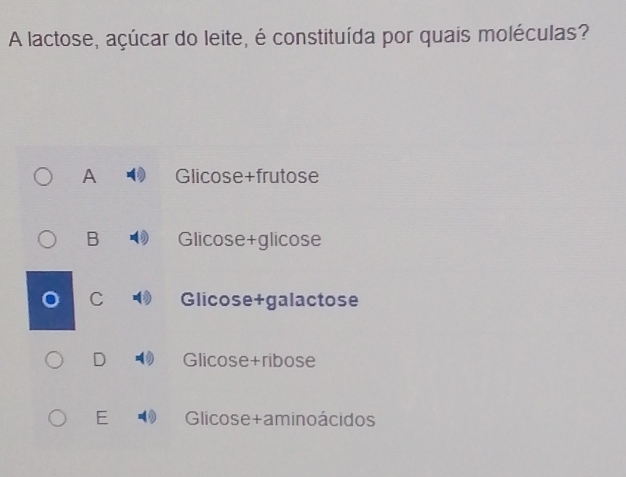Screen dimensions: 626x477
Task: Select radio button for option B
Action: (48, 240)
